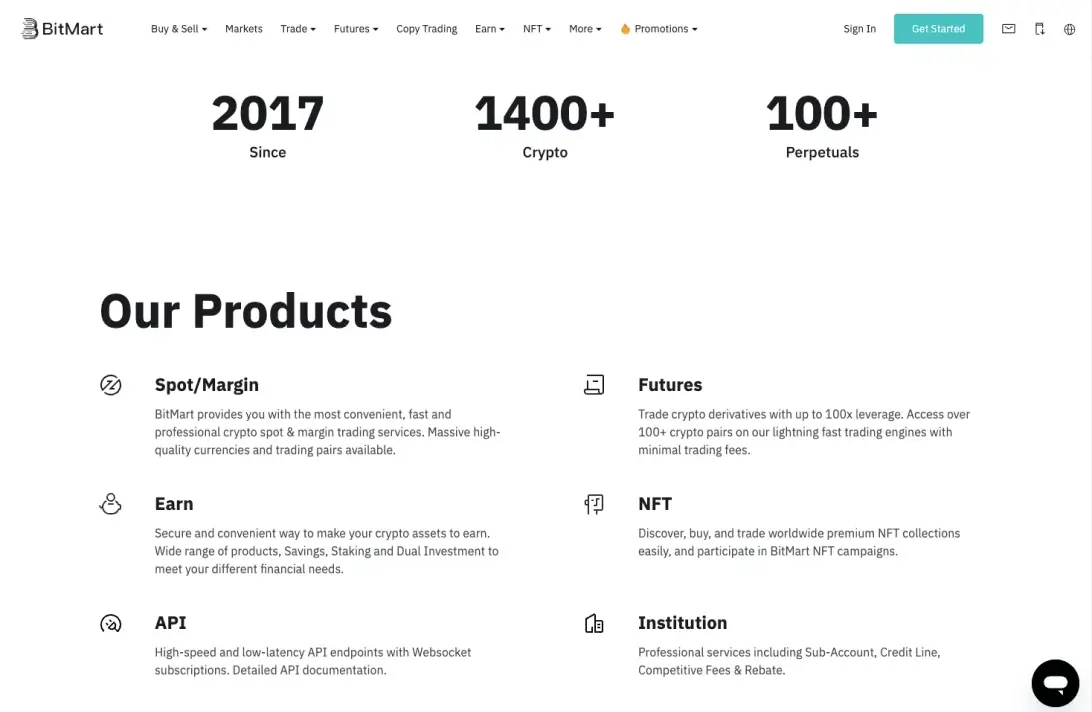
Task: Open the email contact icon
Action: (1008, 29)
